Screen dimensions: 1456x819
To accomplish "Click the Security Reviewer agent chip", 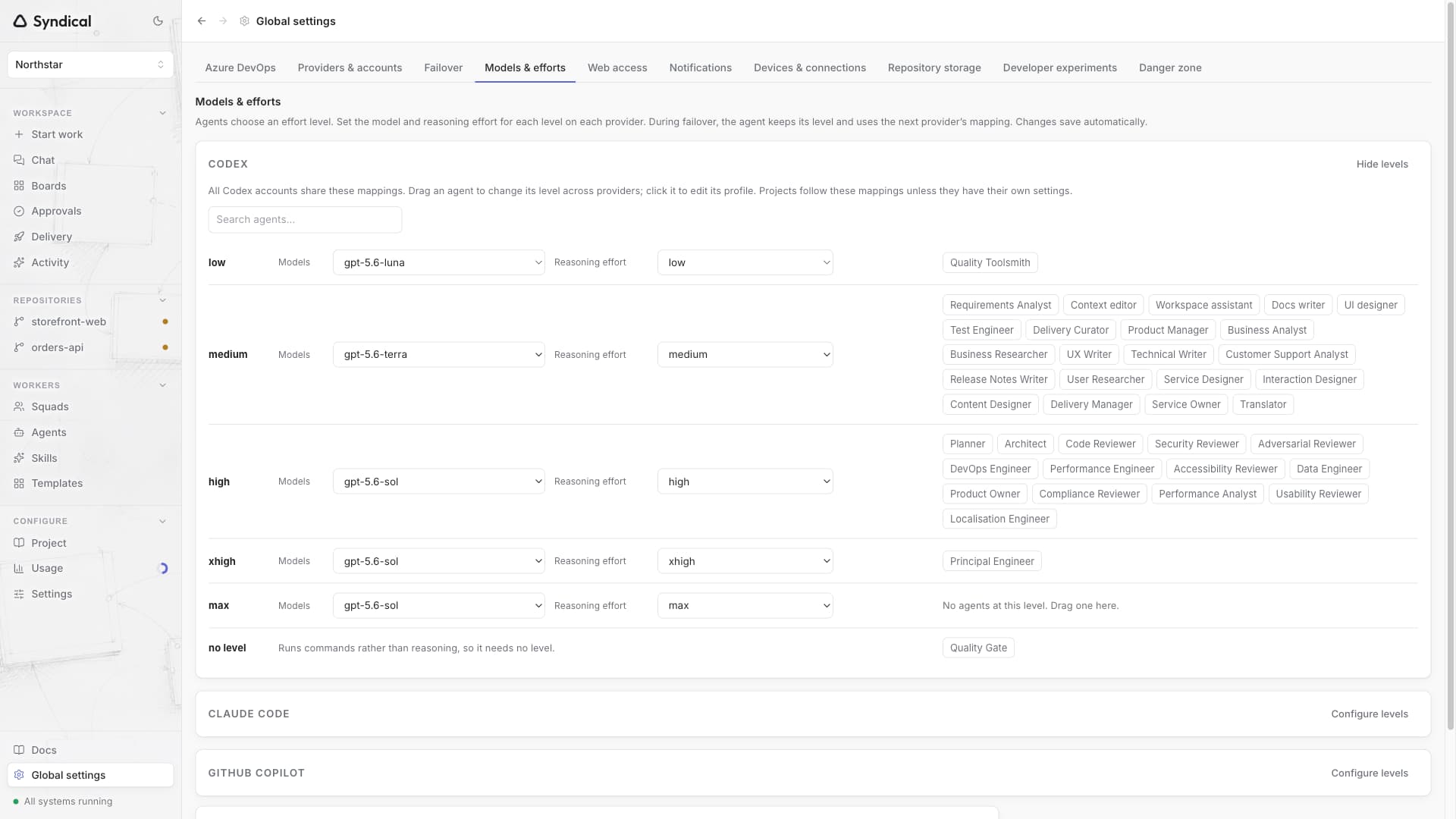I will coord(1197,444).
